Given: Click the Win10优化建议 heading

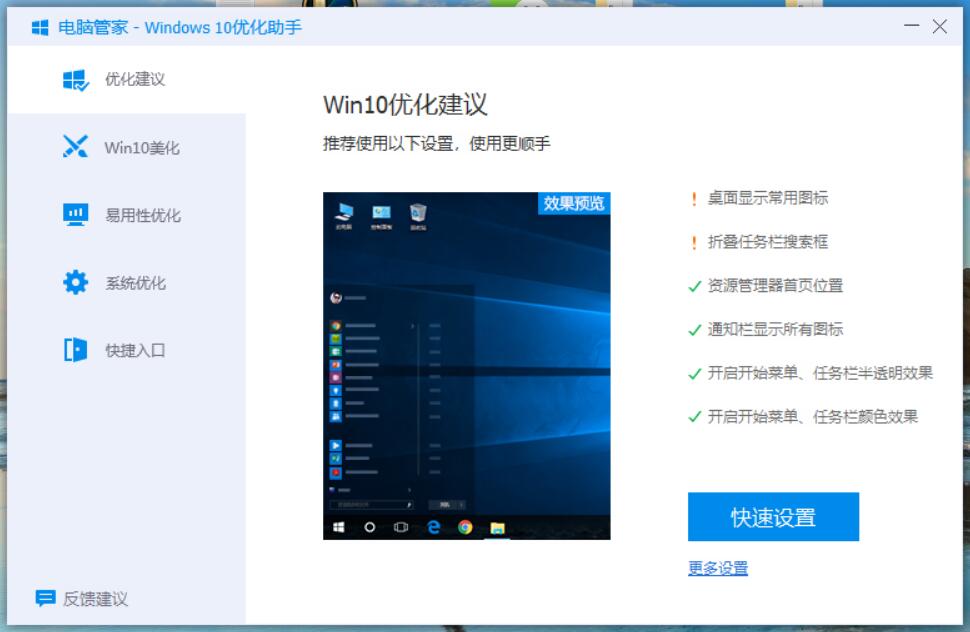Looking at the screenshot, I should (x=405, y=105).
